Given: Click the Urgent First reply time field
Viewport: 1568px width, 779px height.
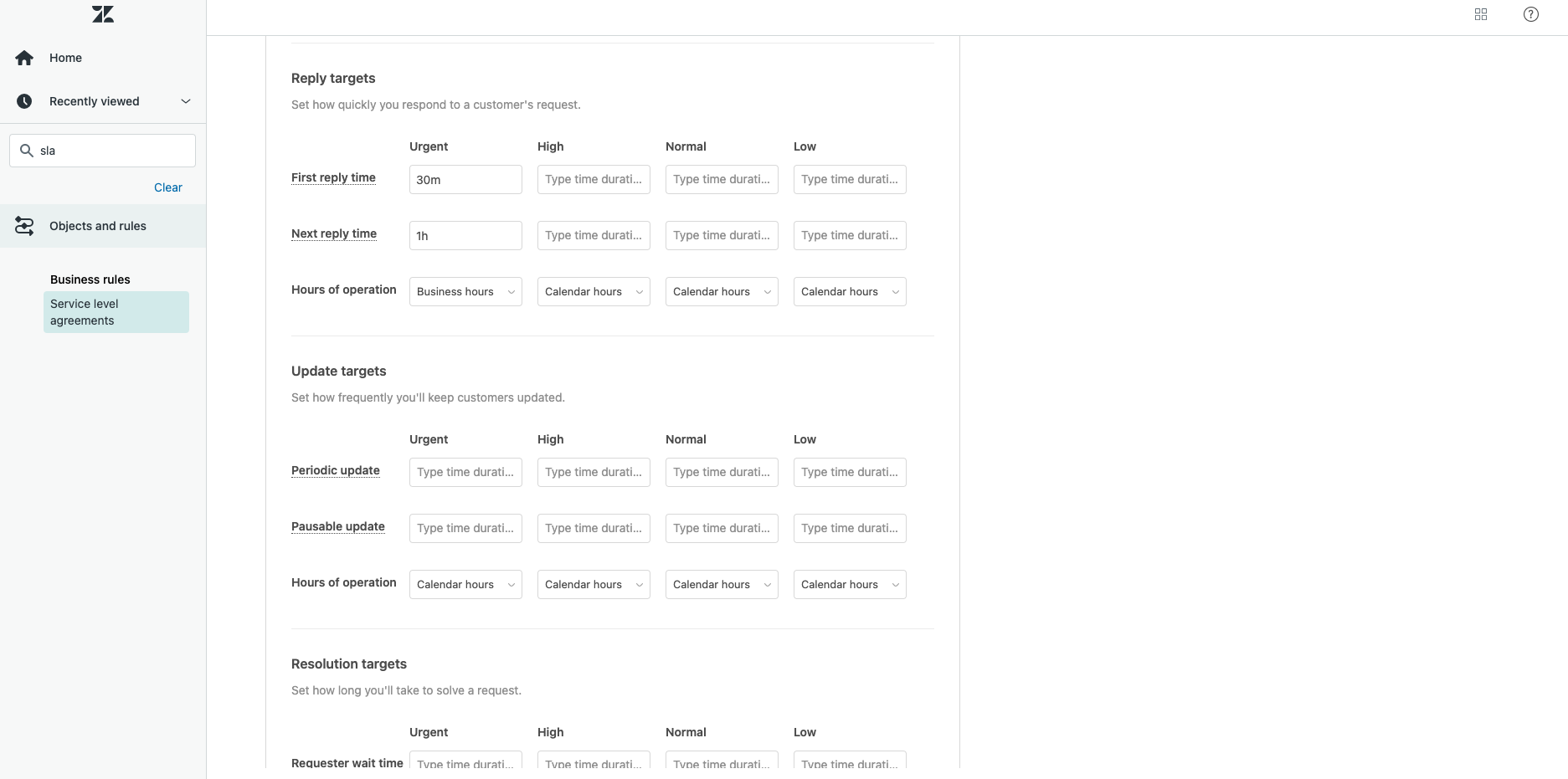Looking at the screenshot, I should [465, 180].
